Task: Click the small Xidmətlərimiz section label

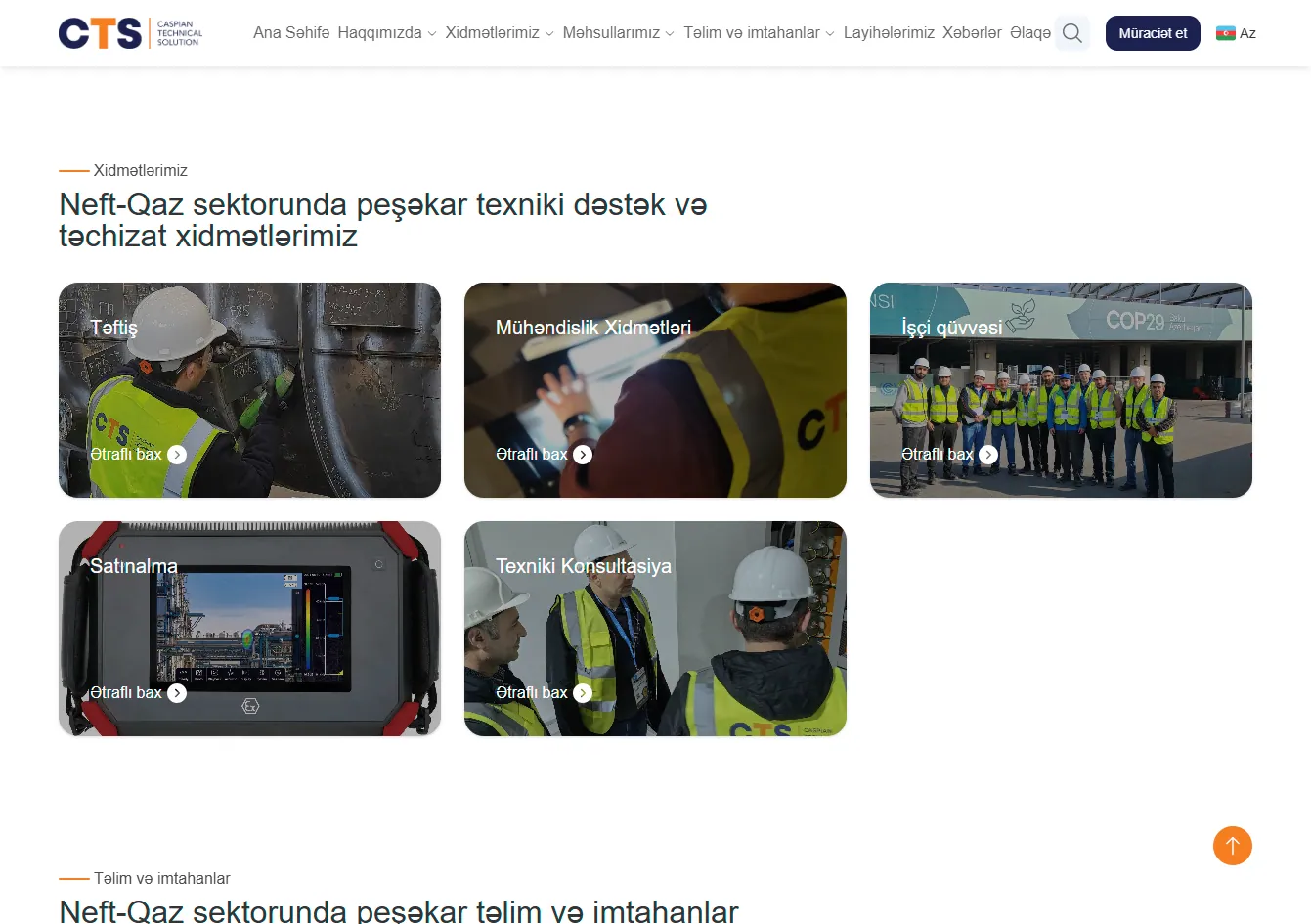Action: (x=141, y=170)
